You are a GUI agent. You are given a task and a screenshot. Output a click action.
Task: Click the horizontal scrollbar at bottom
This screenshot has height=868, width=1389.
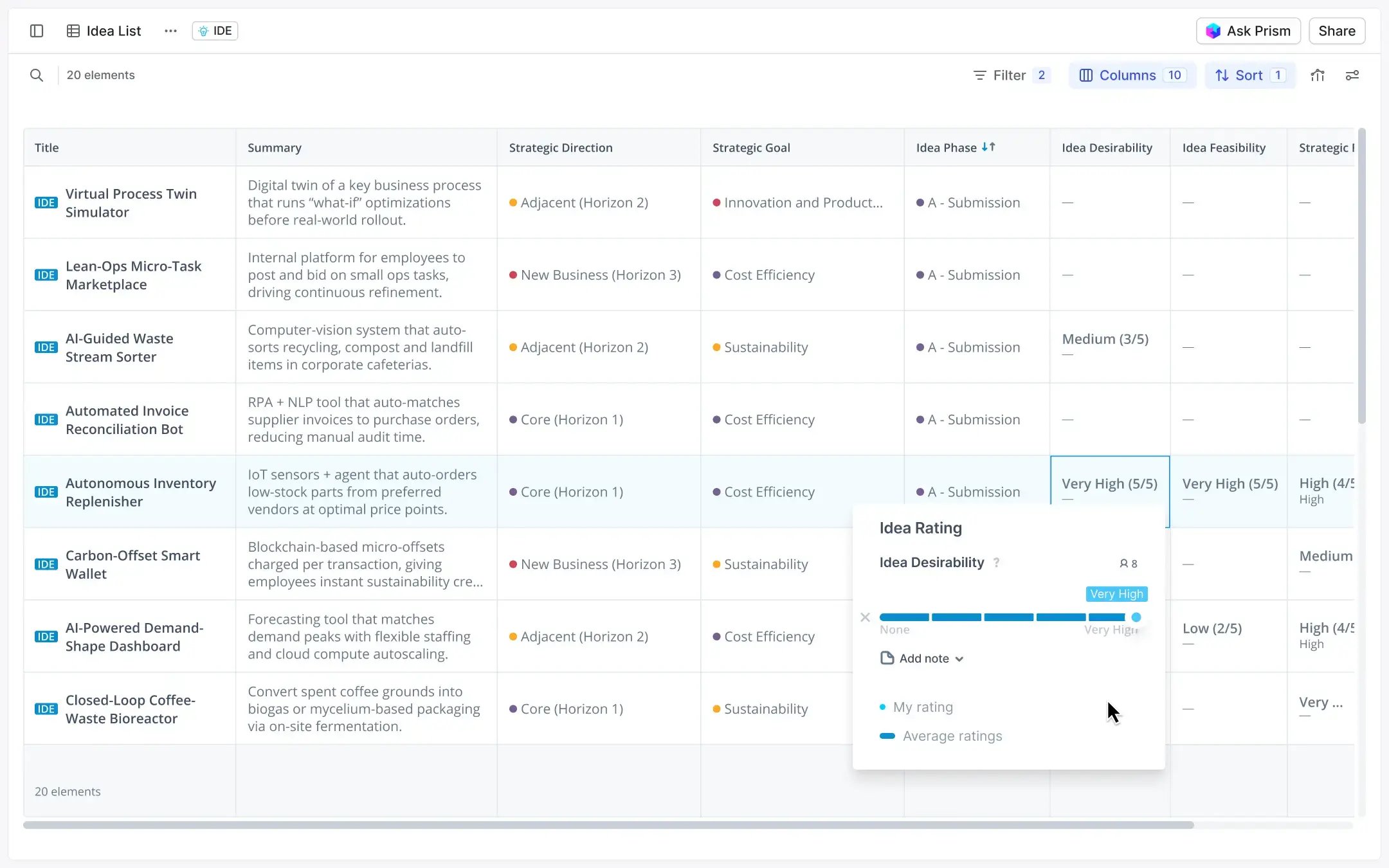coord(608,825)
